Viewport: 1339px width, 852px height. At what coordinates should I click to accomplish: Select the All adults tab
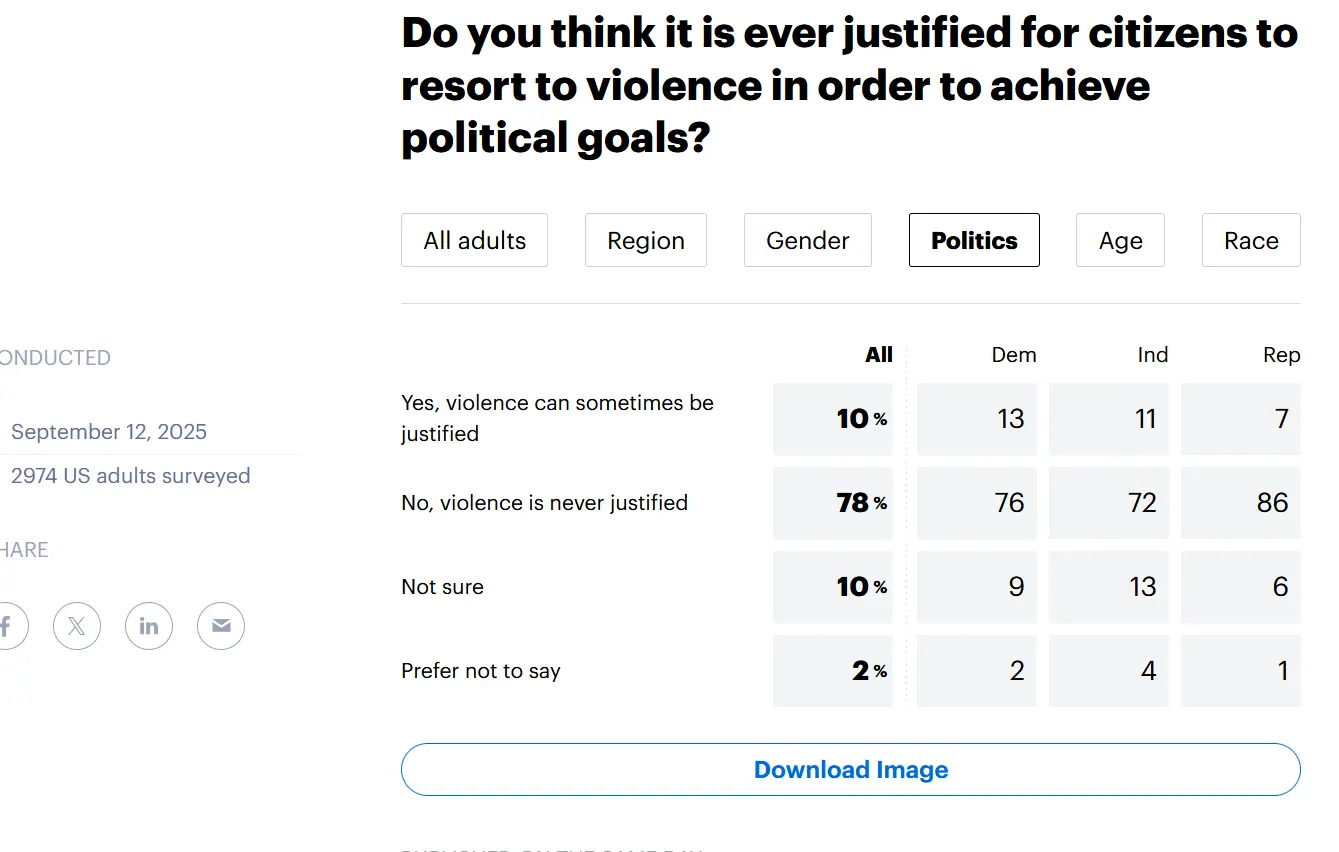click(474, 240)
